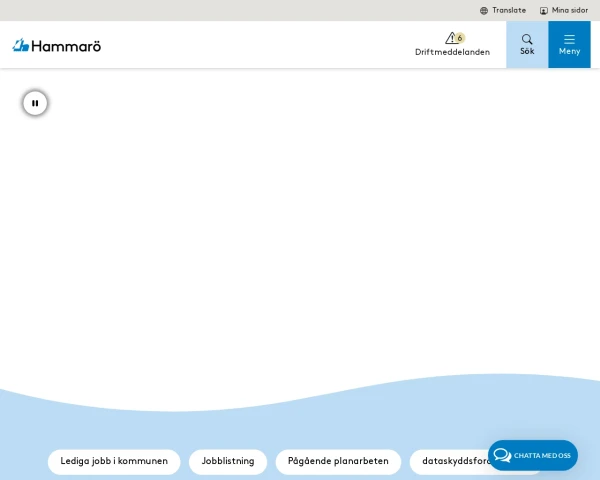
Task: Open Mina sidor in the top bar
Action: (x=564, y=10)
